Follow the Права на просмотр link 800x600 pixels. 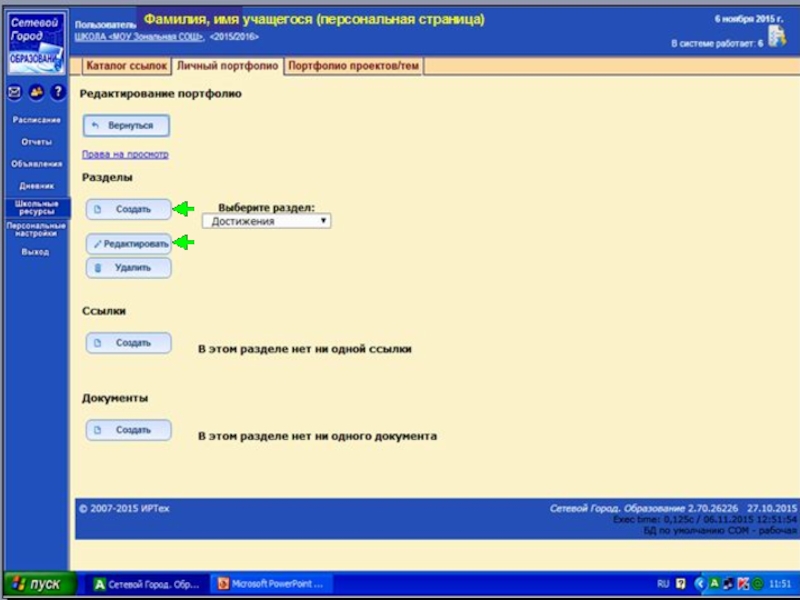(125, 155)
